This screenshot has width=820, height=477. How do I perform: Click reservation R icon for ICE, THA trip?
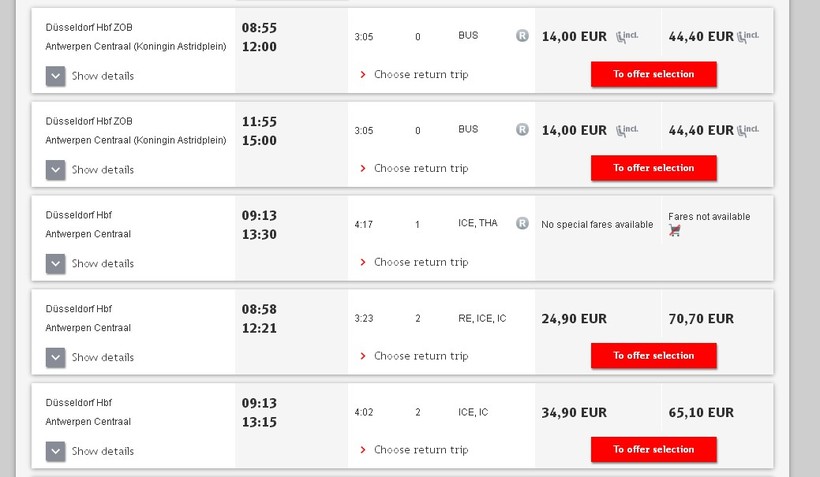tap(522, 224)
